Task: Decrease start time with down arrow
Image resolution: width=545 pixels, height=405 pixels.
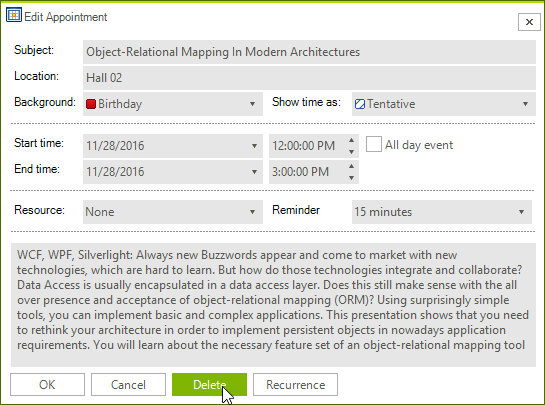Action: tap(351, 152)
